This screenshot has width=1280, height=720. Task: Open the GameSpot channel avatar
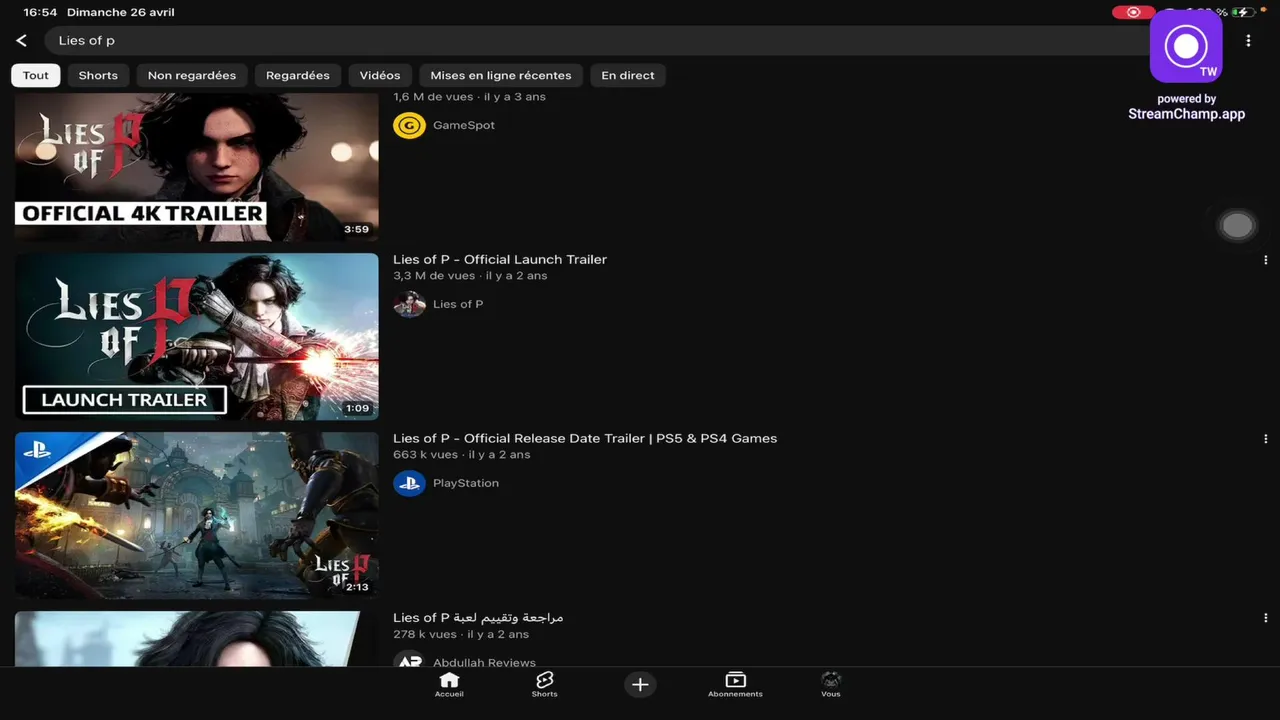[x=409, y=125]
